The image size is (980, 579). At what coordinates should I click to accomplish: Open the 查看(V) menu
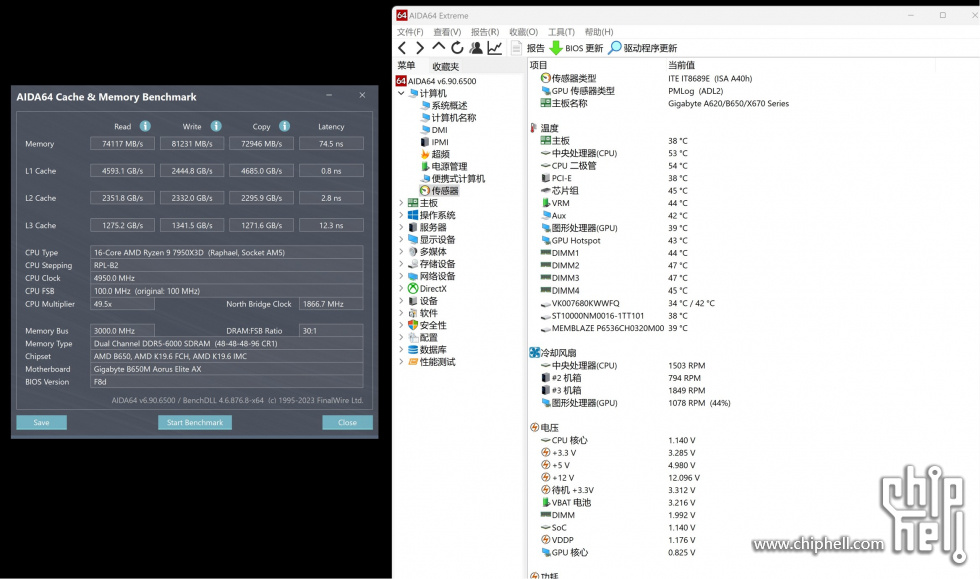(x=447, y=32)
